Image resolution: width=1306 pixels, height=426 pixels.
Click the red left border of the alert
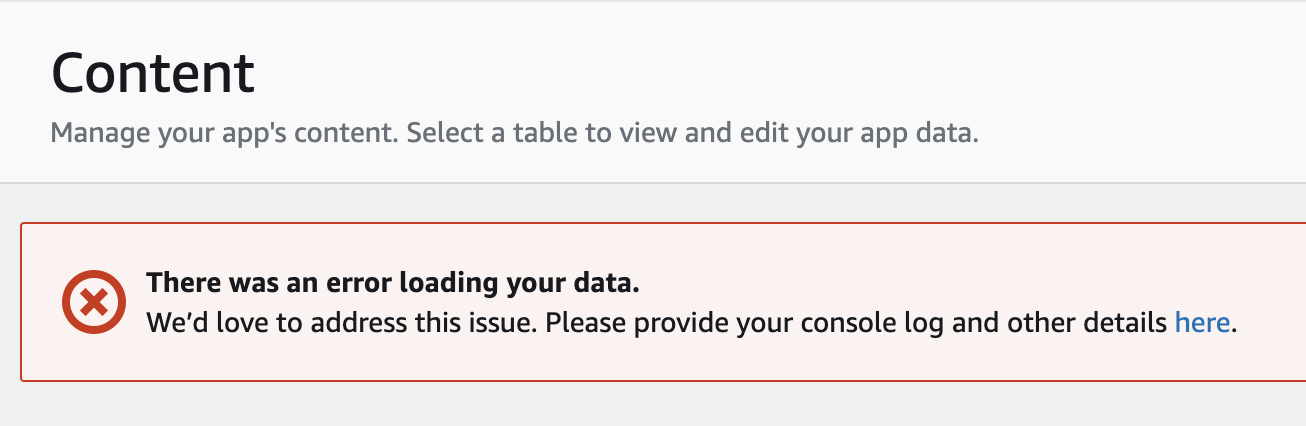(22, 302)
